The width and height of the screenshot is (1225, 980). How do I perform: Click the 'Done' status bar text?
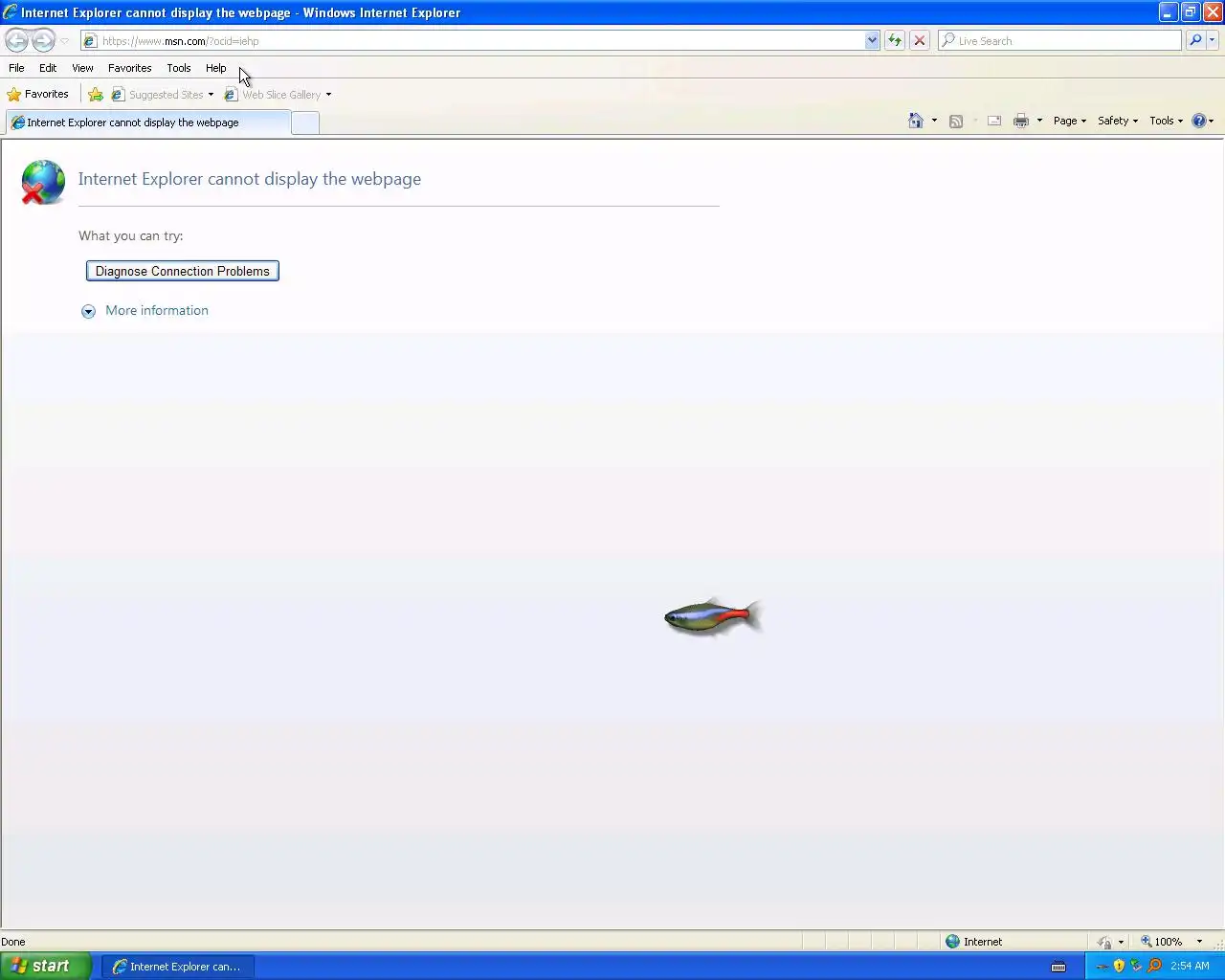(13, 942)
